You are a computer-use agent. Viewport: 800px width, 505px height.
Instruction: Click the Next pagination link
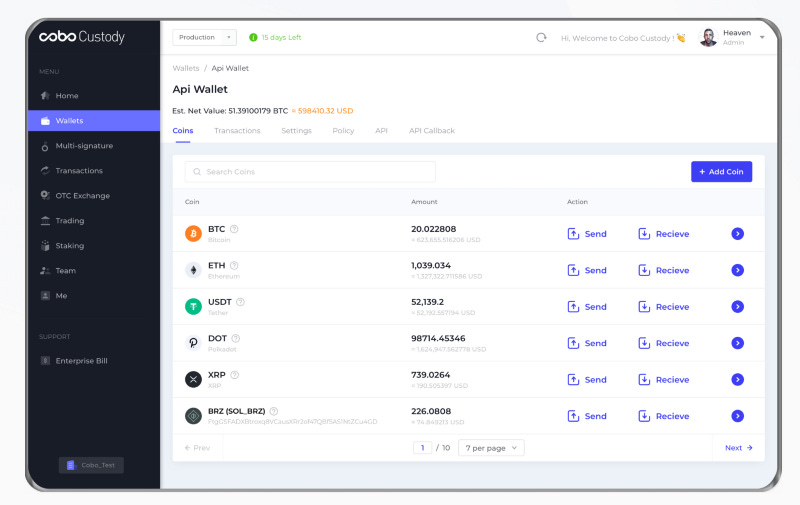tap(739, 448)
